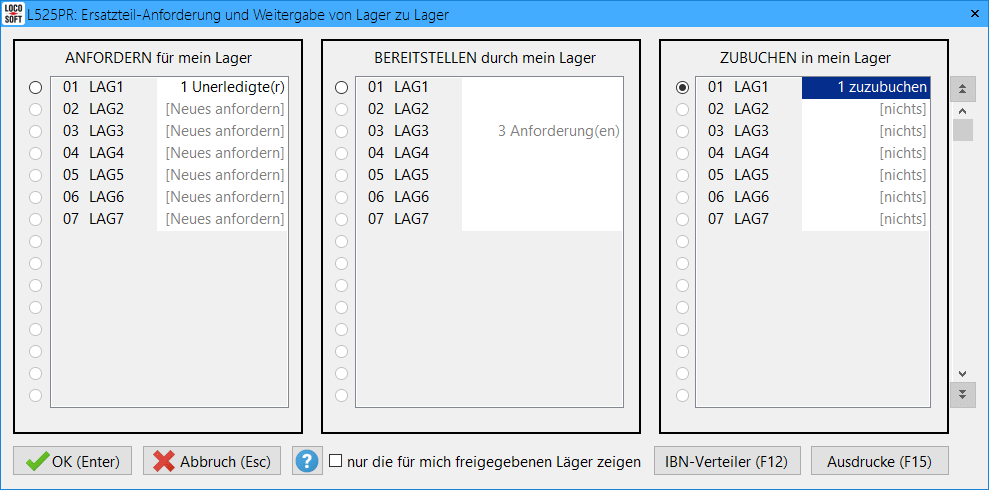The height and width of the screenshot is (490, 989).
Task: Jump to bottom with double-down arrow button
Action: coord(962,395)
